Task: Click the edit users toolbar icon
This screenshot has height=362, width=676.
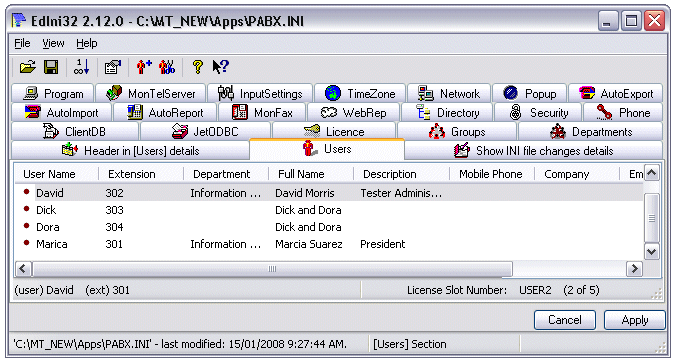Action: [167, 67]
